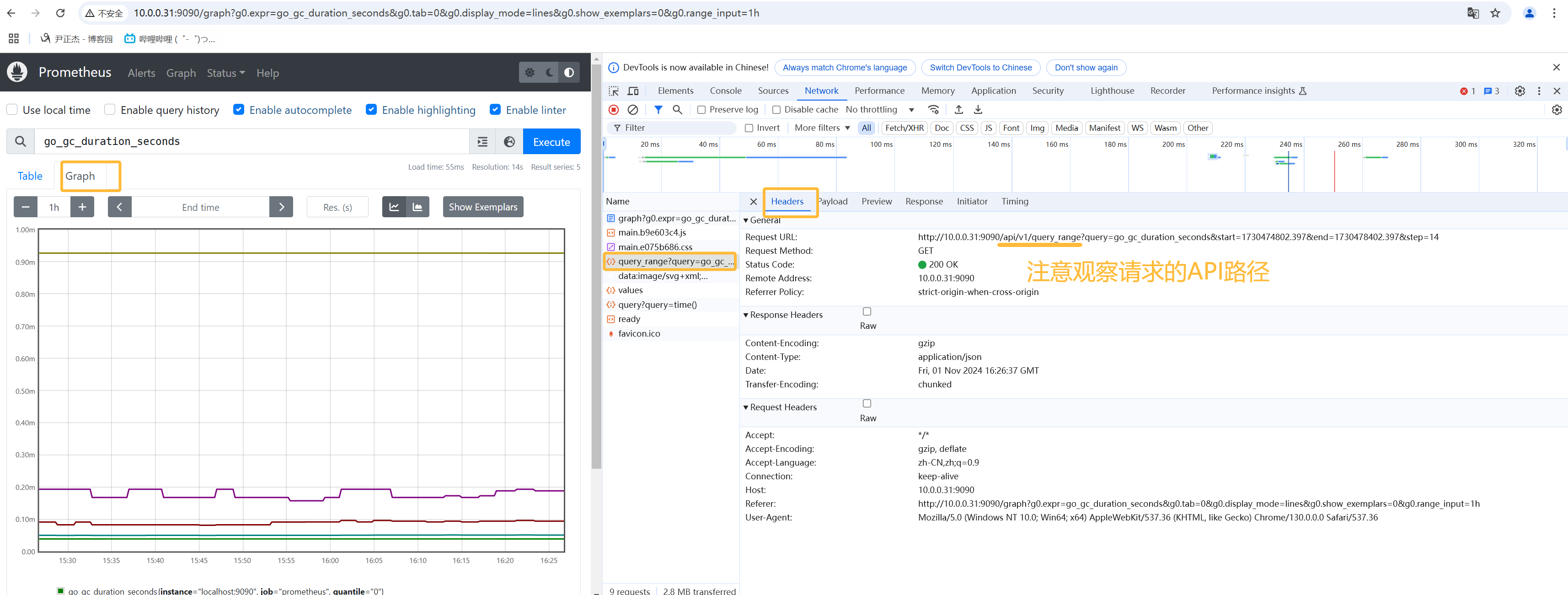Click the Execute button
1568x595 pixels.
(551, 142)
